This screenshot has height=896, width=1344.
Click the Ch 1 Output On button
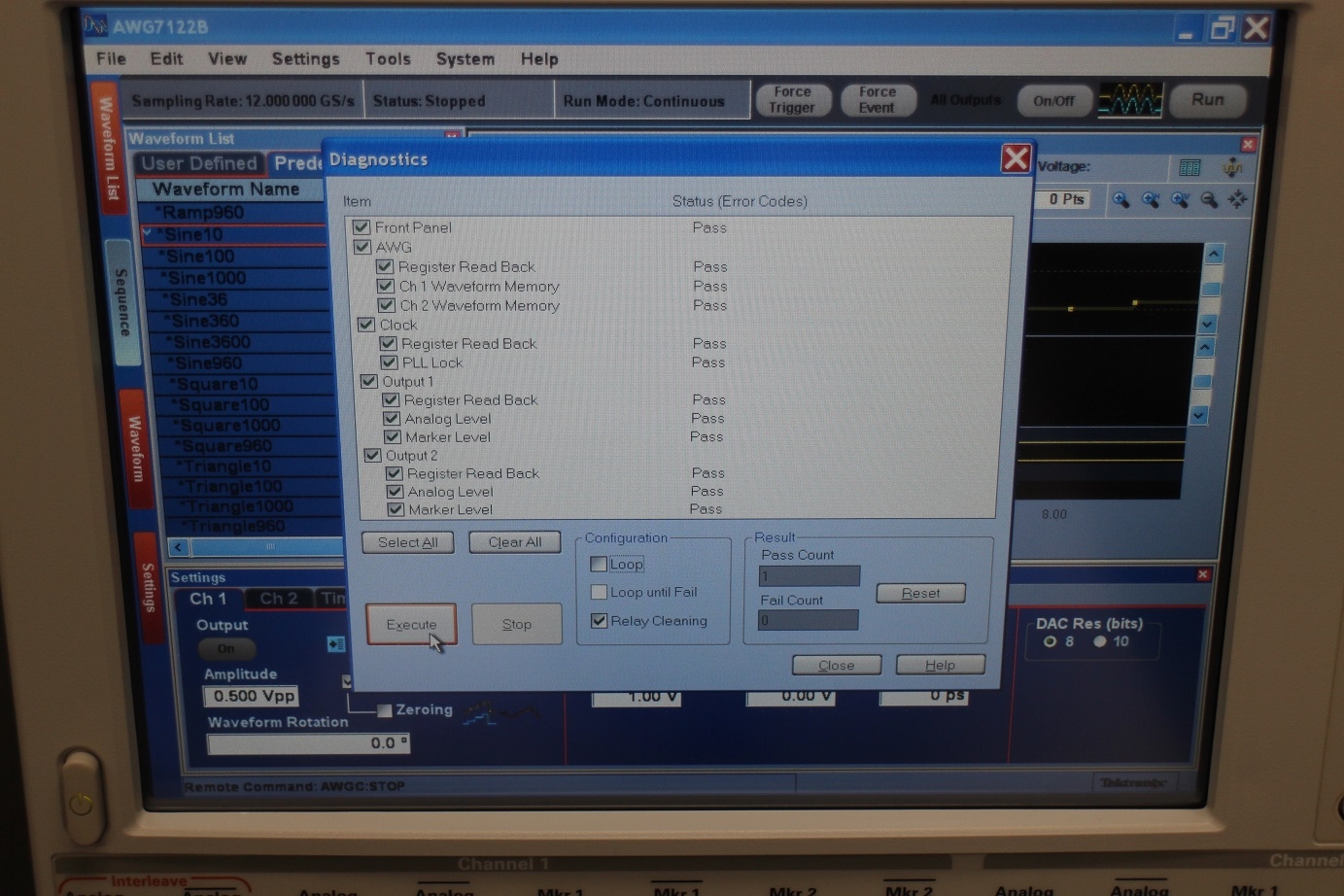point(226,648)
